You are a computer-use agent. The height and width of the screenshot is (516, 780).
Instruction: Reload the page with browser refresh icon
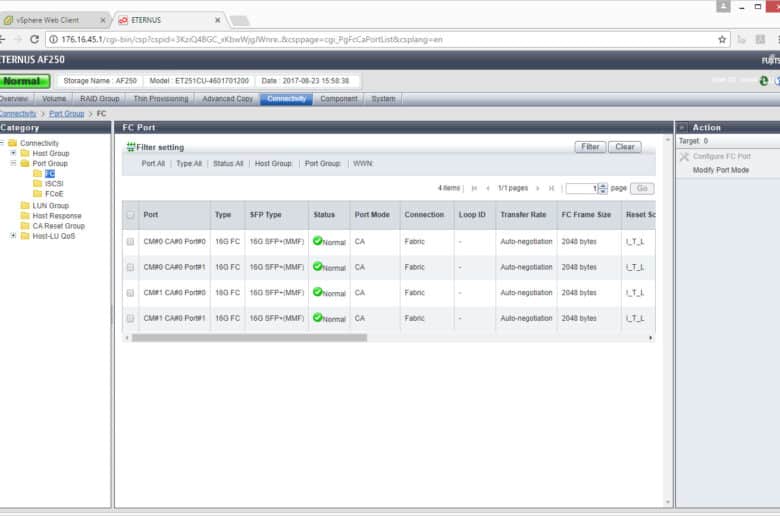coord(34,39)
